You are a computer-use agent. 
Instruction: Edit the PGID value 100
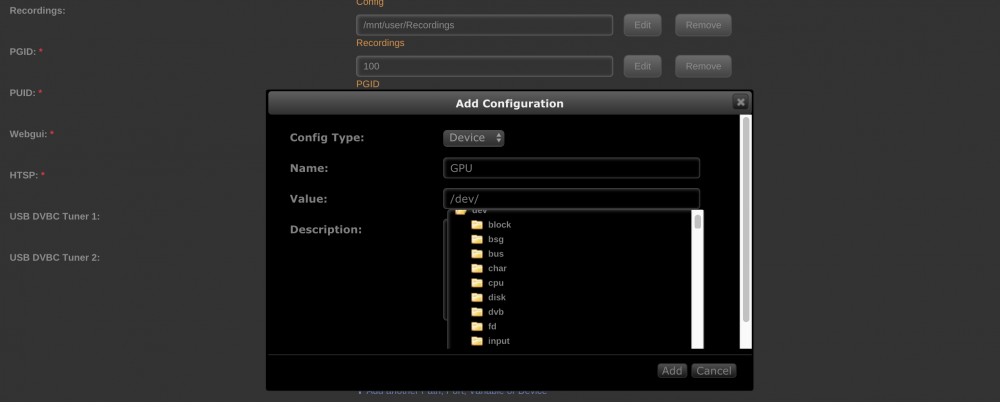[x=642, y=66]
